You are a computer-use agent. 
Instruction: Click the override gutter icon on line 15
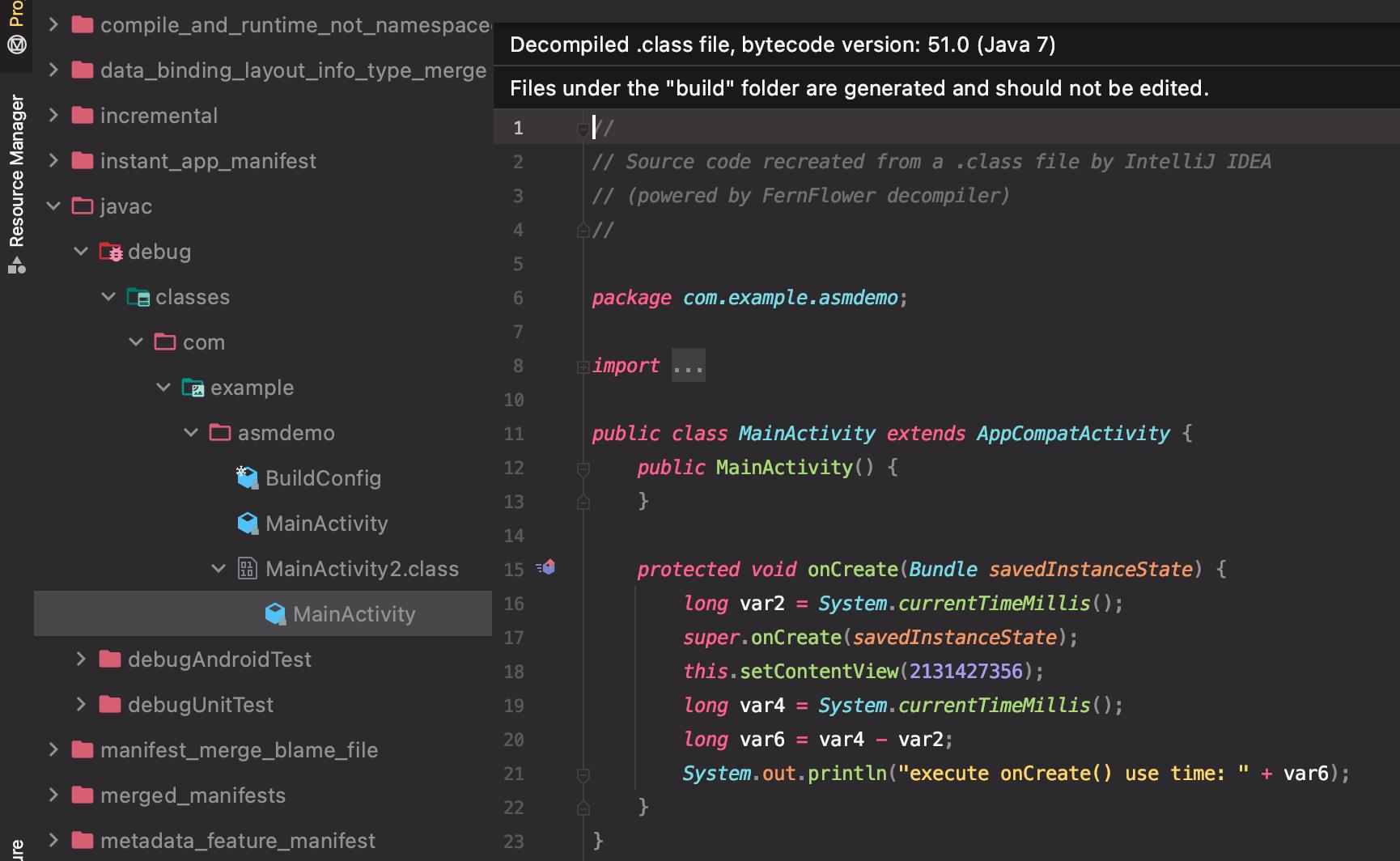tap(546, 567)
